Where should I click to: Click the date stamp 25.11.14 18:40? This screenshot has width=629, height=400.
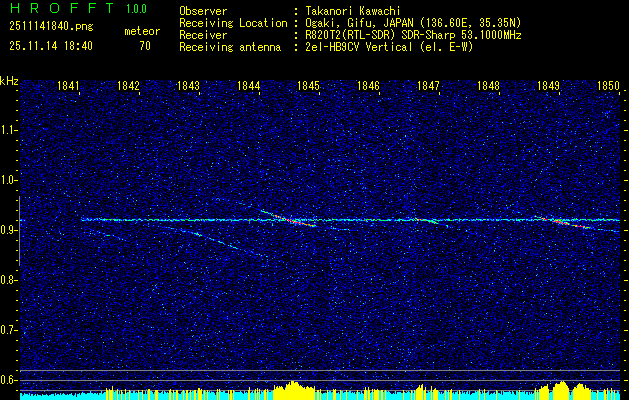coord(51,46)
